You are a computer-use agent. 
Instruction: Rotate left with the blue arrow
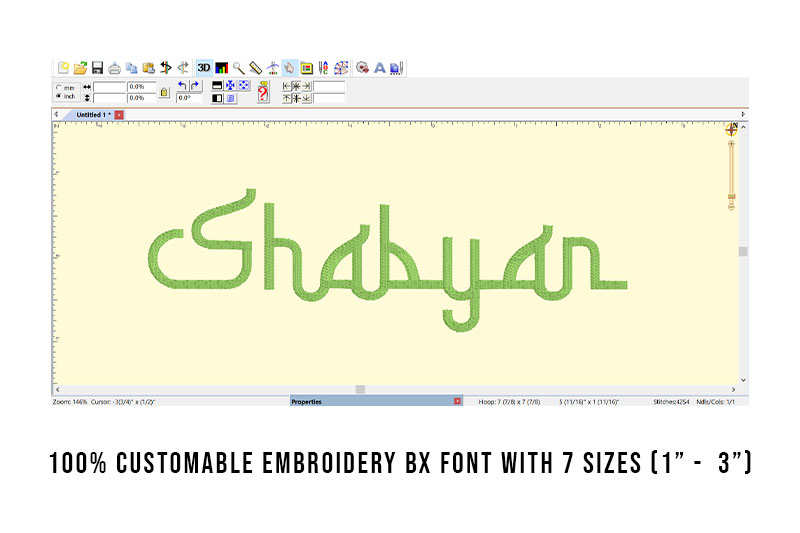click(183, 86)
